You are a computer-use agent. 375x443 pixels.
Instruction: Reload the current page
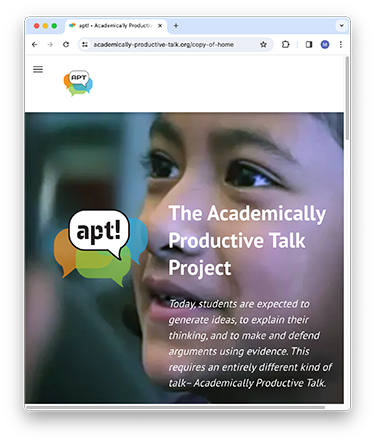point(66,44)
